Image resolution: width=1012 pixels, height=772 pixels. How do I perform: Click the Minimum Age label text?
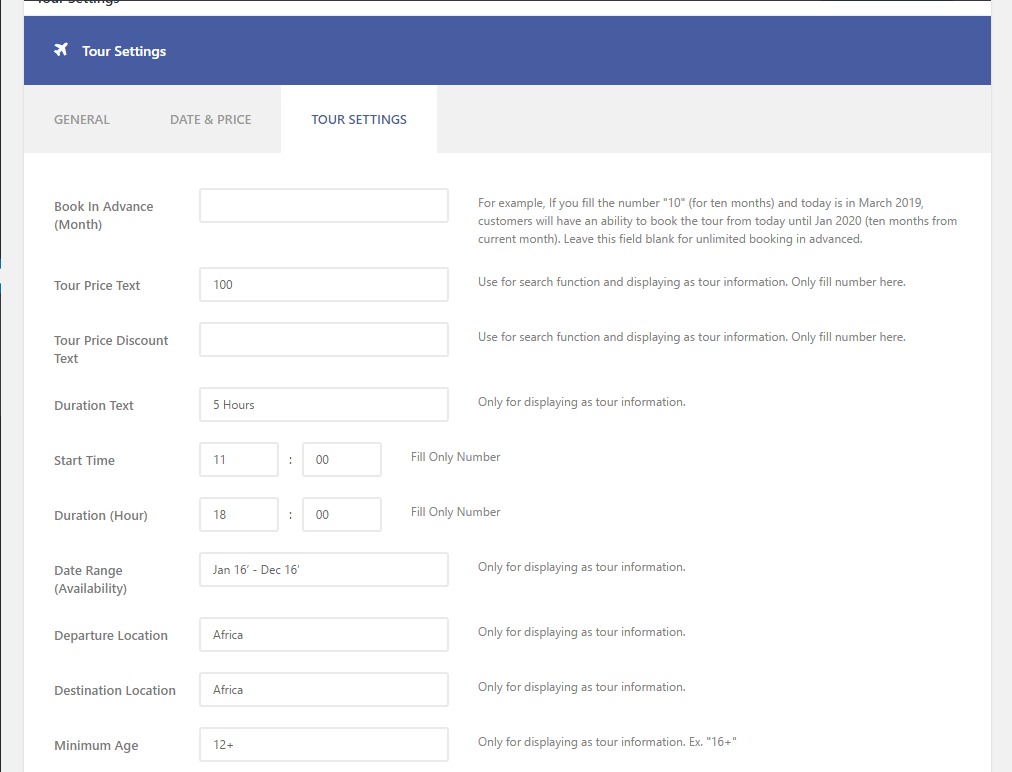[x=96, y=746]
